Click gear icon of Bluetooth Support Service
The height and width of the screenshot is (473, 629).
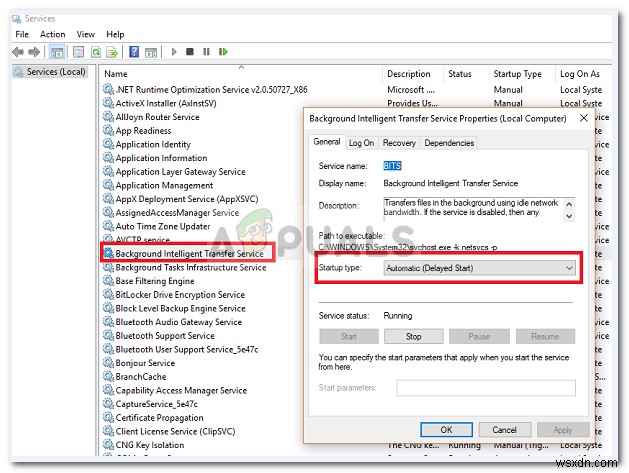[x=108, y=335]
